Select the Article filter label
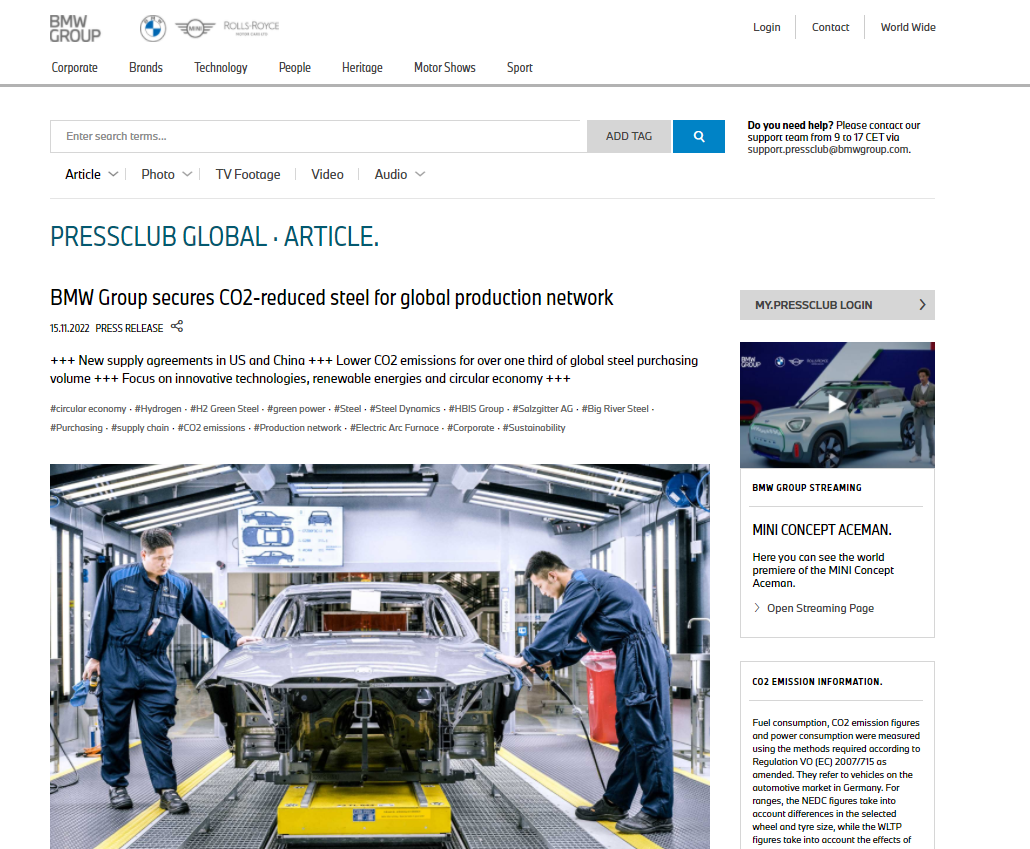1030x849 pixels. (83, 174)
